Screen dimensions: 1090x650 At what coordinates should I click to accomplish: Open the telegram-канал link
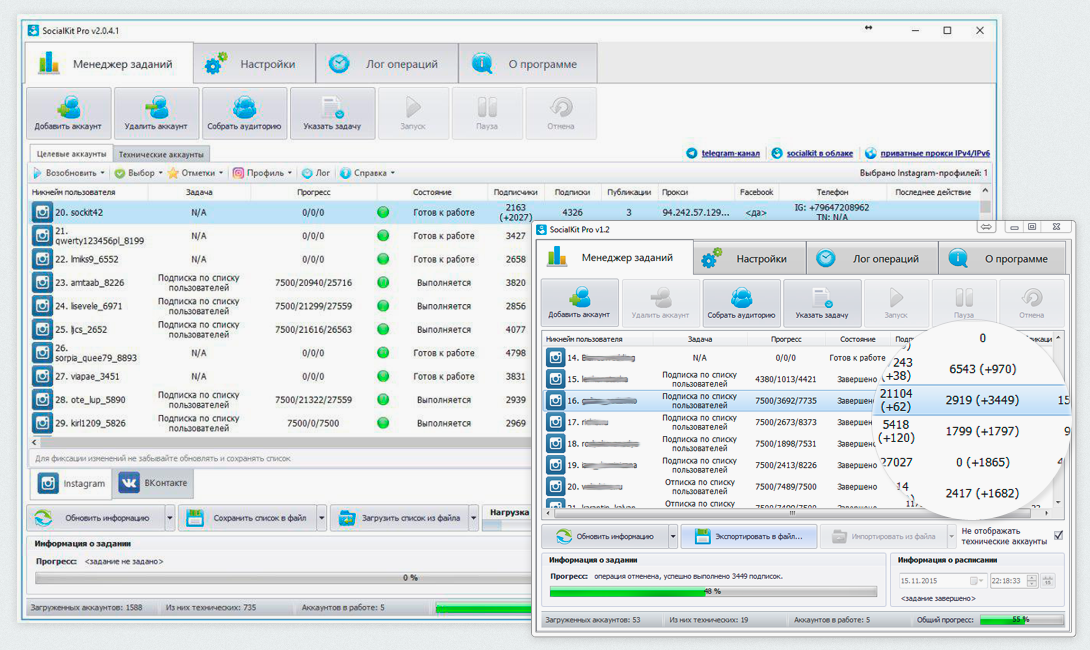(731, 154)
